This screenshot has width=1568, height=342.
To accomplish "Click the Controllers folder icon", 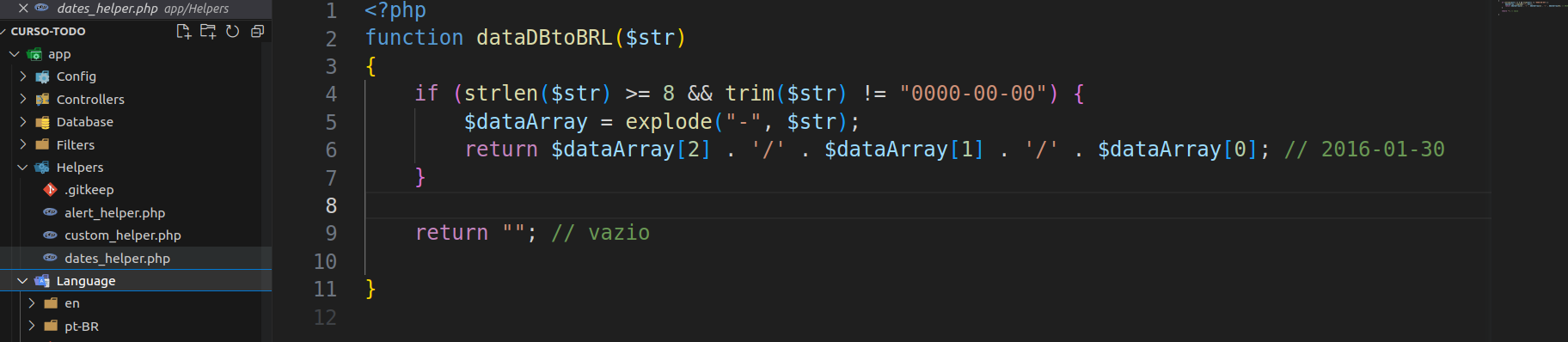I will coord(42,99).
